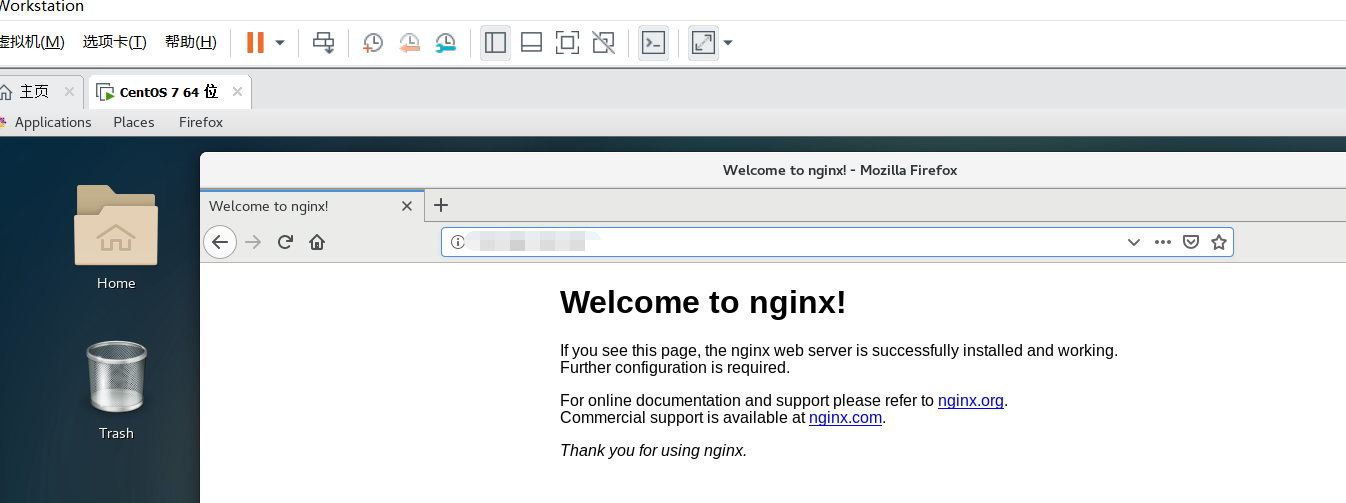Send Ctrl+Alt+Del to virtual machine
Image resolution: width=1346 pixels, height=503 pixels.
[x=323, y=42]
